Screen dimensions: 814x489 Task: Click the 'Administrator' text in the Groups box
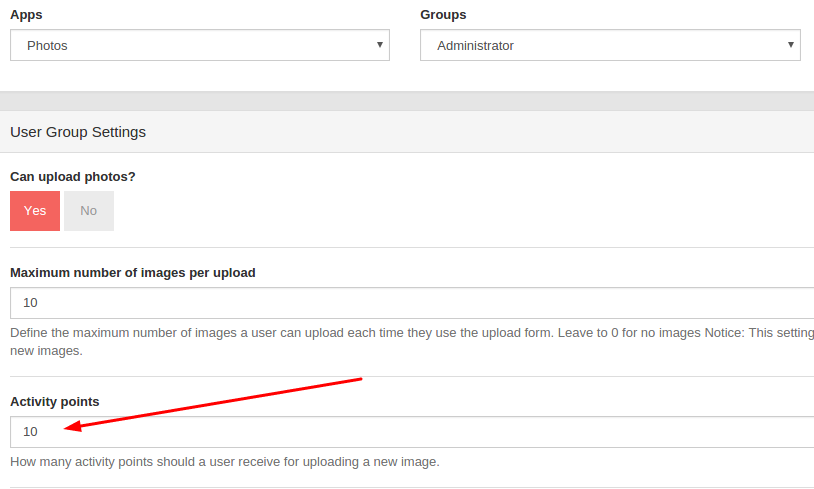pos(476,46)
